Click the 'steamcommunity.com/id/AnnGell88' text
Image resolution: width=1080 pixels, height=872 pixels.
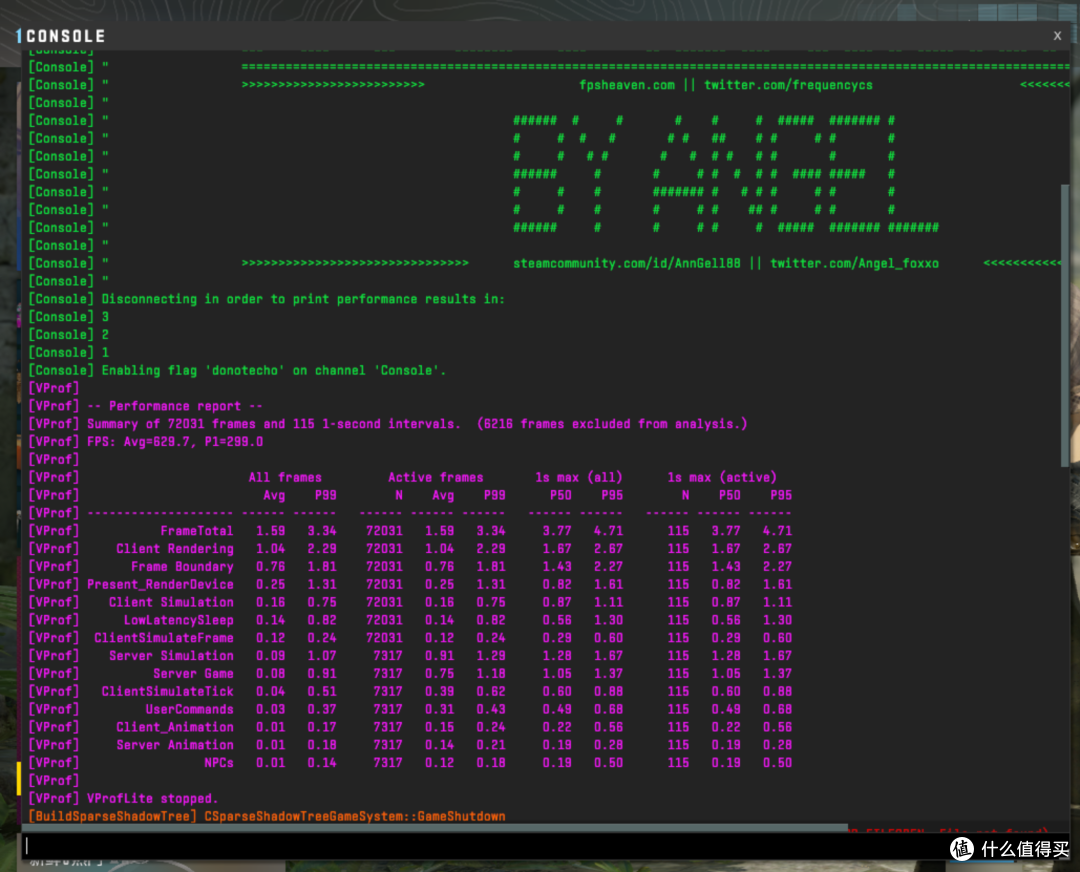[x=626, y=264]
